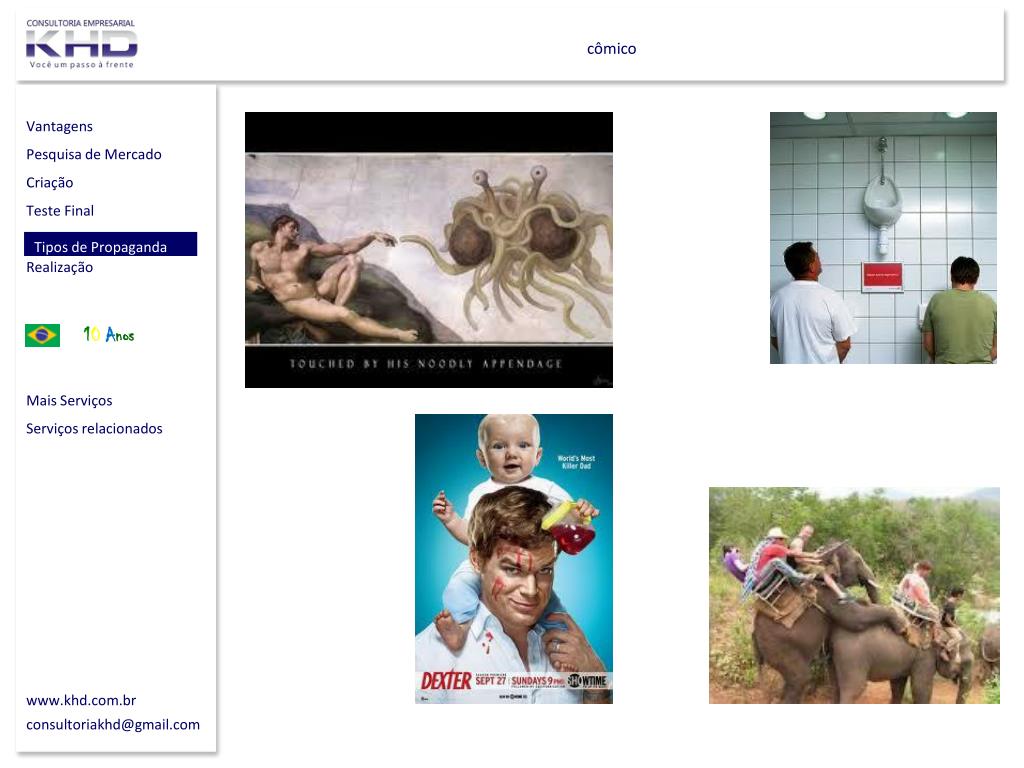Image resolution: width=1024 pixels, height=768 pixels.
Task: Open the Dexter Showtime poster image
Action: click(x=514, y=559)
